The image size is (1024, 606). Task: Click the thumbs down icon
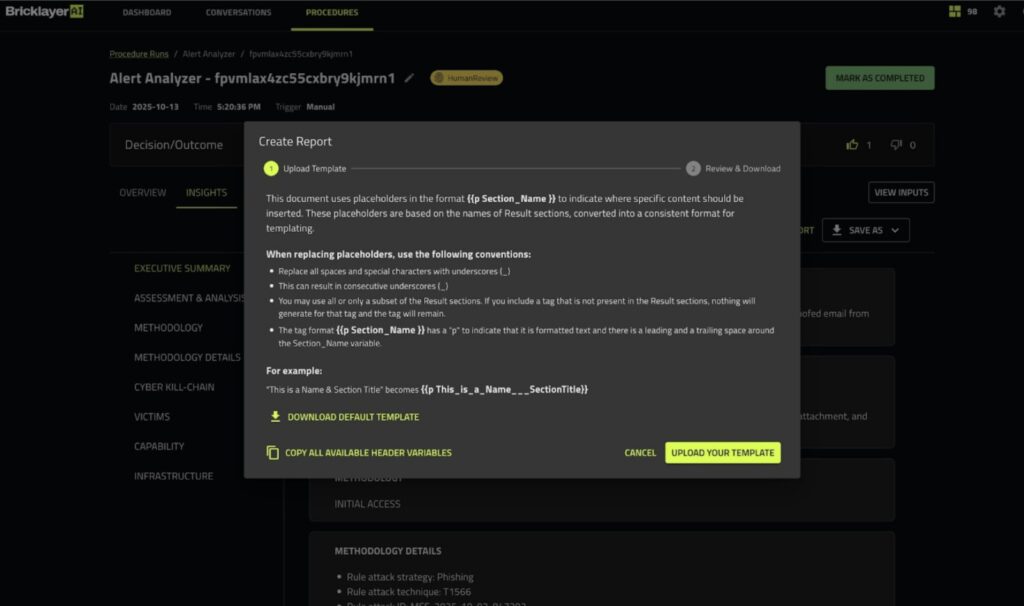pos(896,145)
